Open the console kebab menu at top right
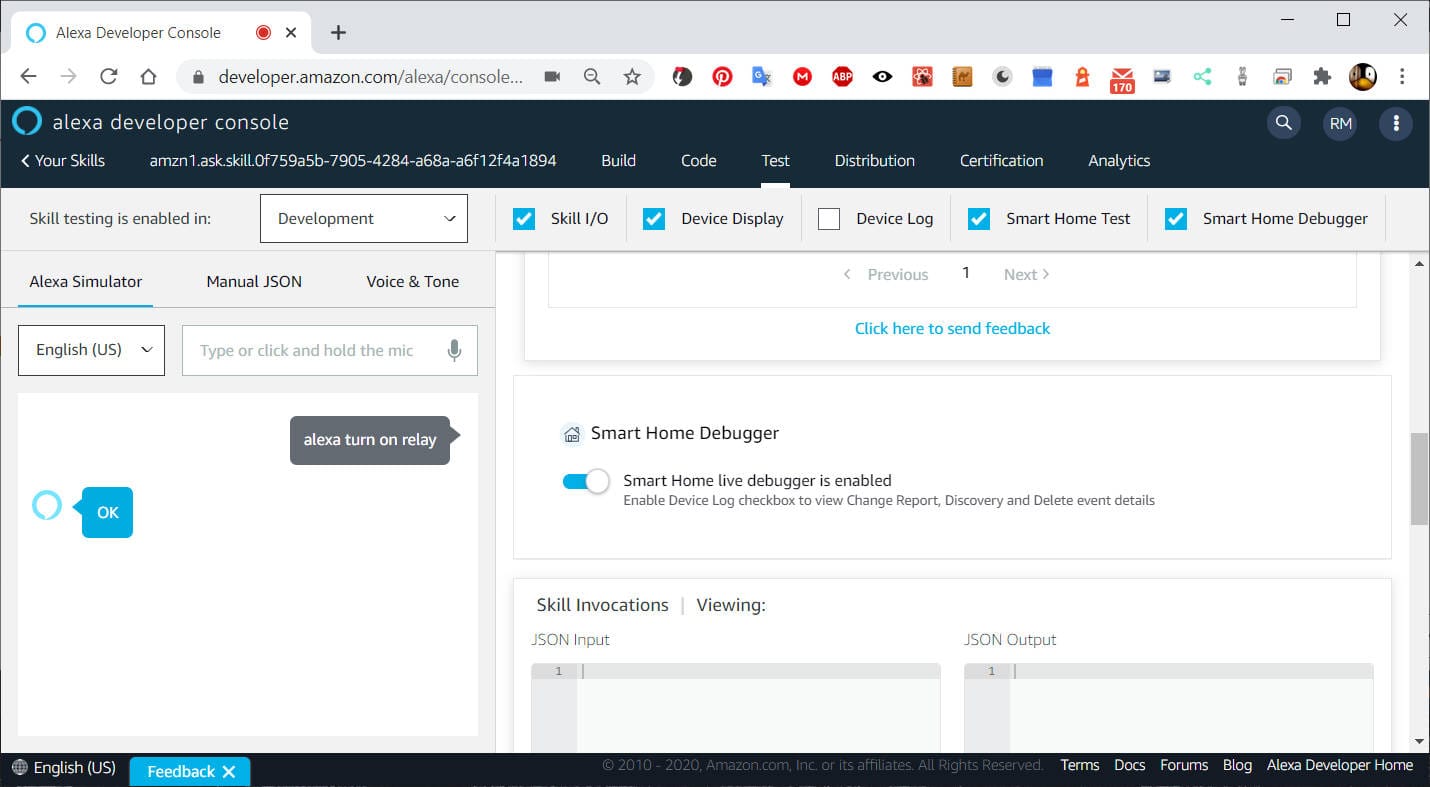Viewport: 1430px width, 787px height. pos(1397,122)
